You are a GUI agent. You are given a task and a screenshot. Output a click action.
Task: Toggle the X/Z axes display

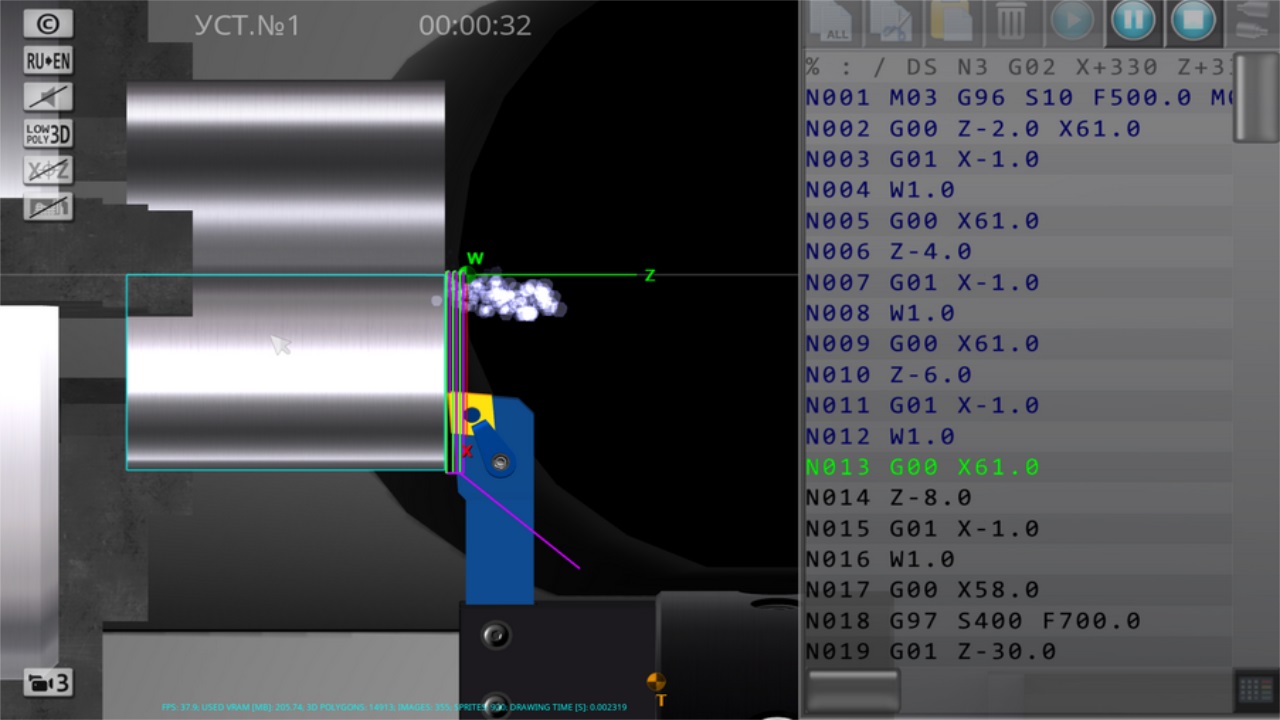[48, 170]
